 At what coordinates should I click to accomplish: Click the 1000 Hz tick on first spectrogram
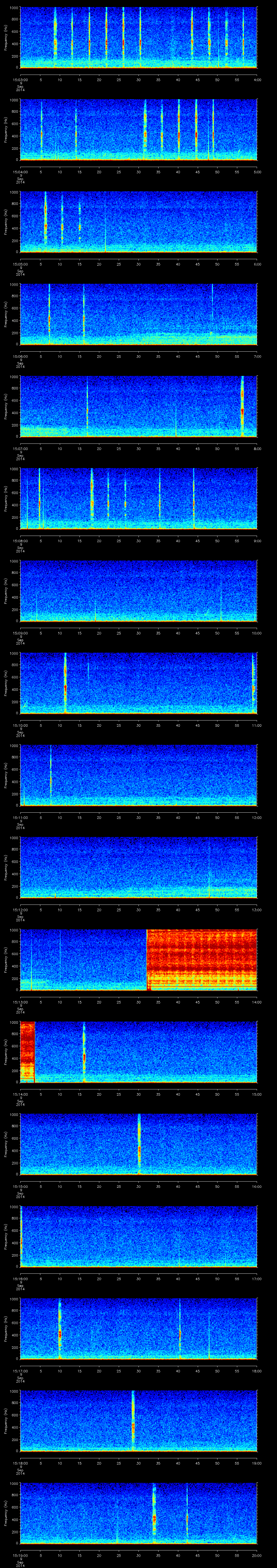14,8
